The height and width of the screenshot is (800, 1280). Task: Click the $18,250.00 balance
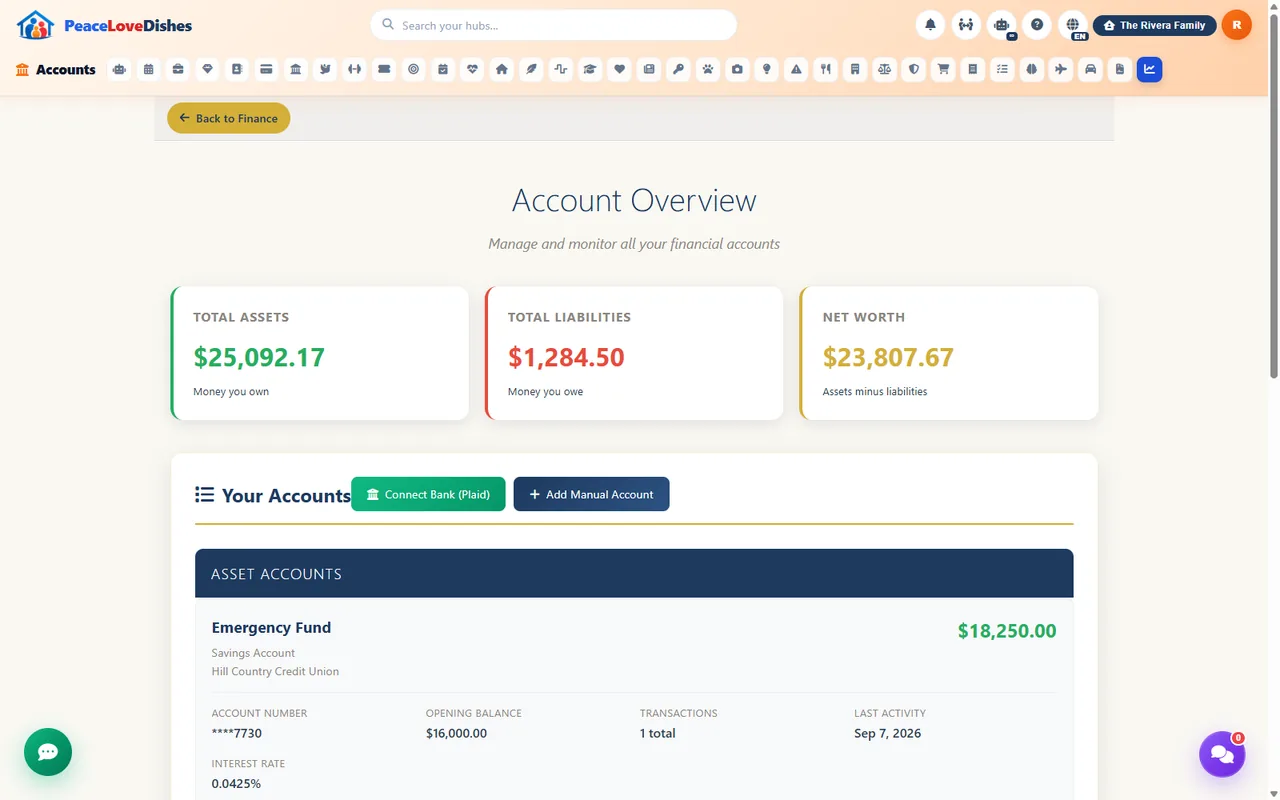[1007, 631]
